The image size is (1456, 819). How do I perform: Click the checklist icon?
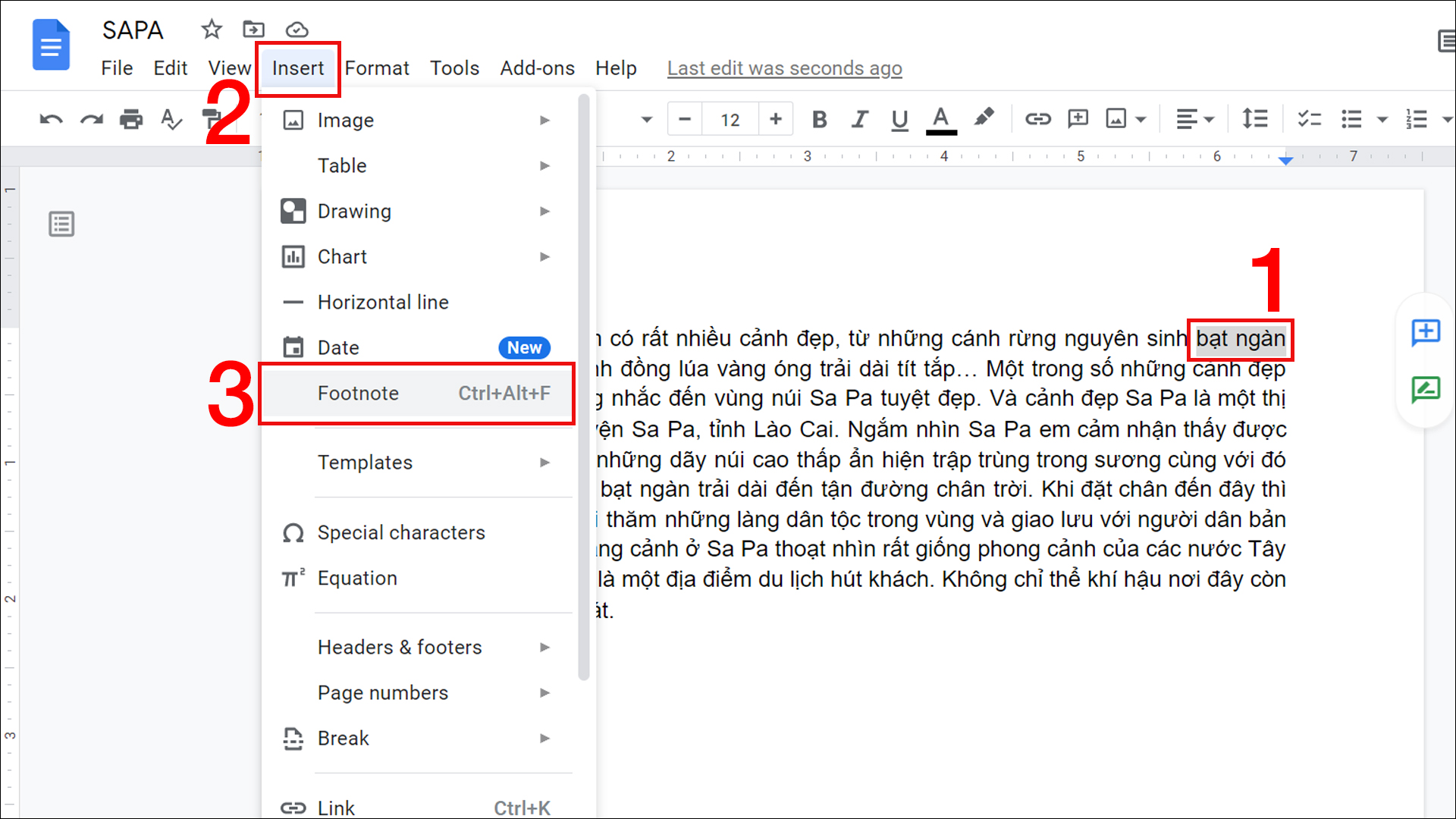1304,119
